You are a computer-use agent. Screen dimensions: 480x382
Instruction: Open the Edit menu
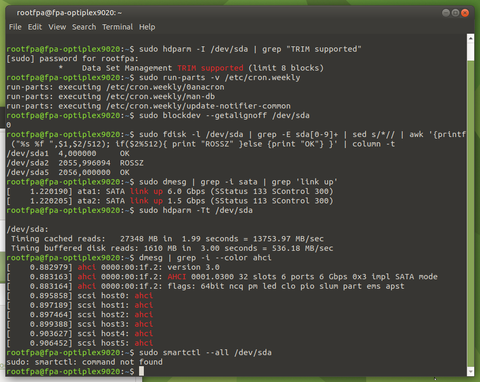click(x=35, y=27)
